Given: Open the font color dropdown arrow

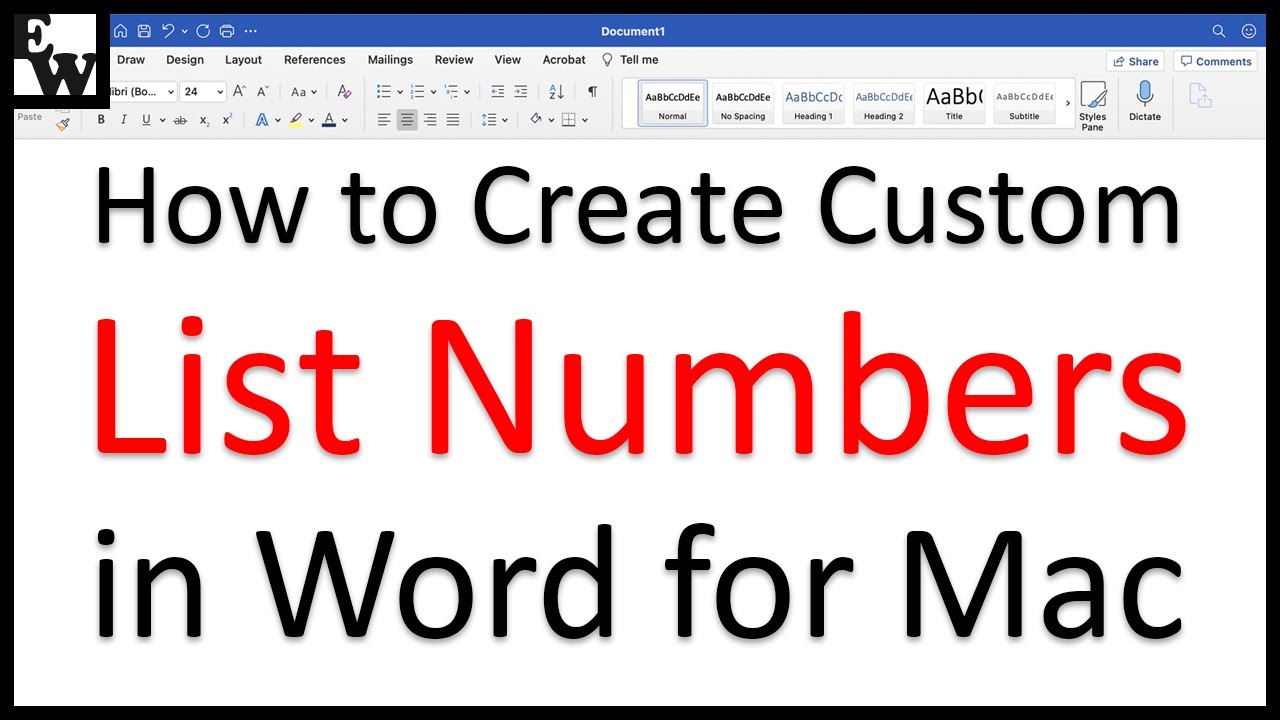Looking at the screenshot, I should (345, 121).
